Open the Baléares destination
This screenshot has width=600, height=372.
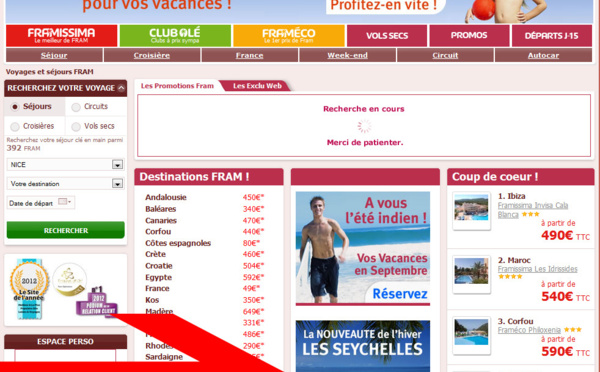coord(160,209)
